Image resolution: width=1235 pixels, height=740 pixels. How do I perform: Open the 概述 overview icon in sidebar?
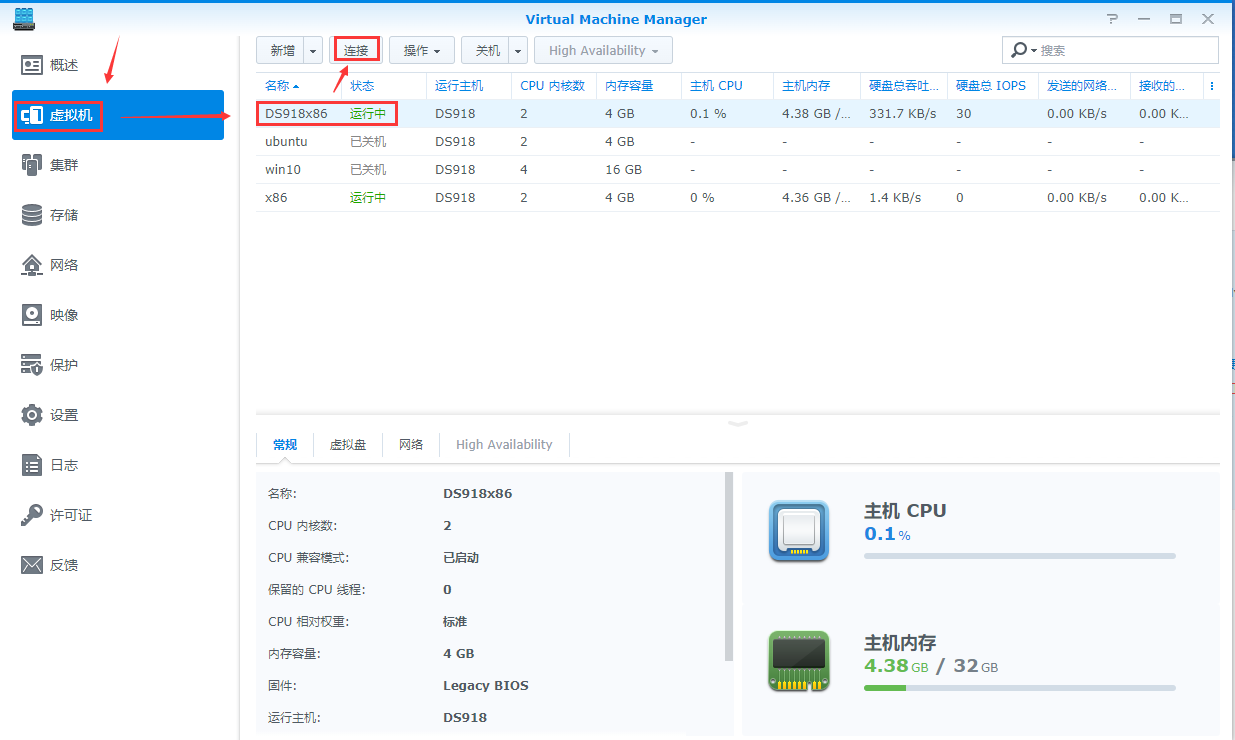32,65
